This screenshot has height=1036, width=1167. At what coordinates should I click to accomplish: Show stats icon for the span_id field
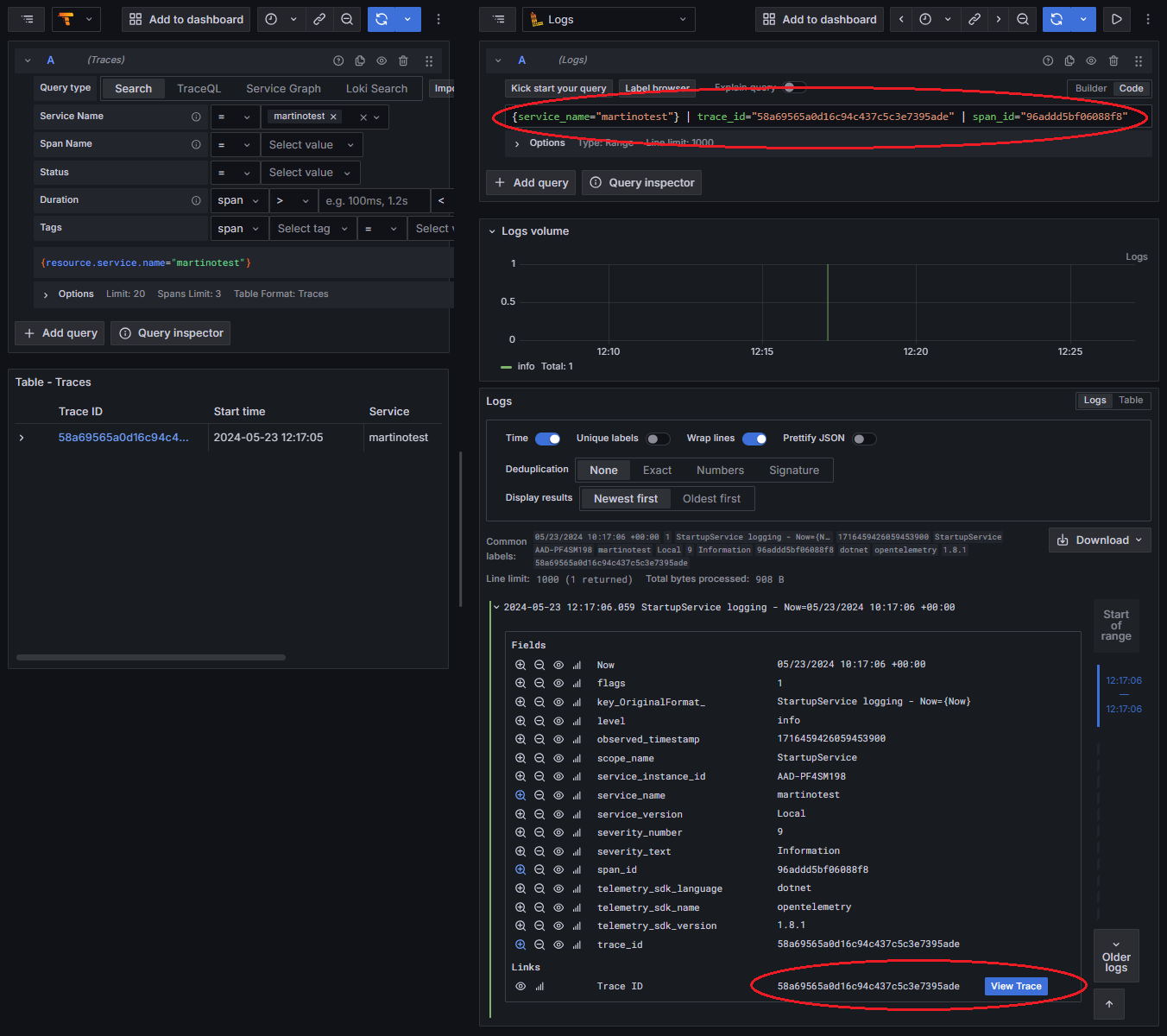point(577,870)
